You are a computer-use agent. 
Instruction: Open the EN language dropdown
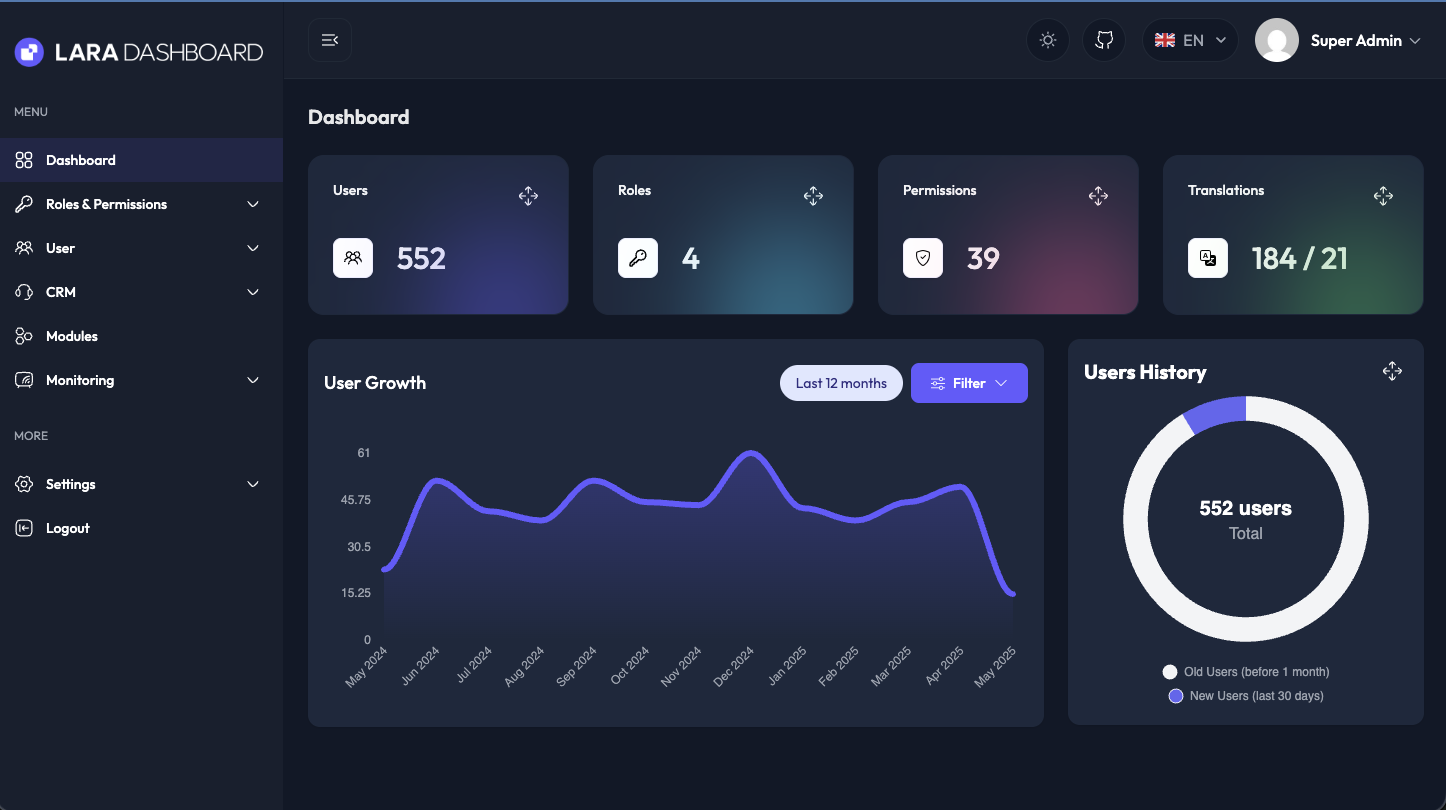[1190, 41]
